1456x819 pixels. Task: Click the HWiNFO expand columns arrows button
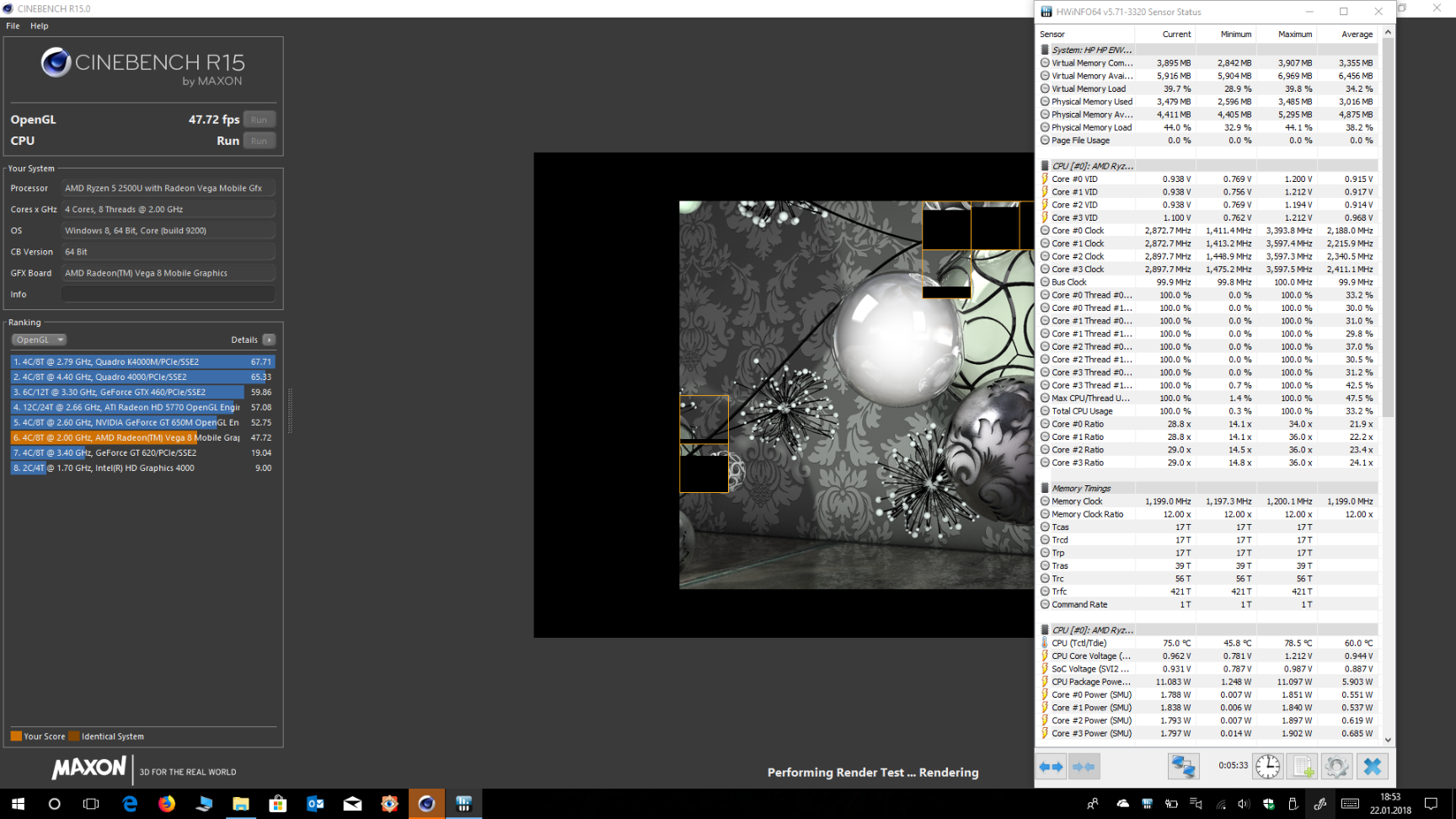[1052, 767]
